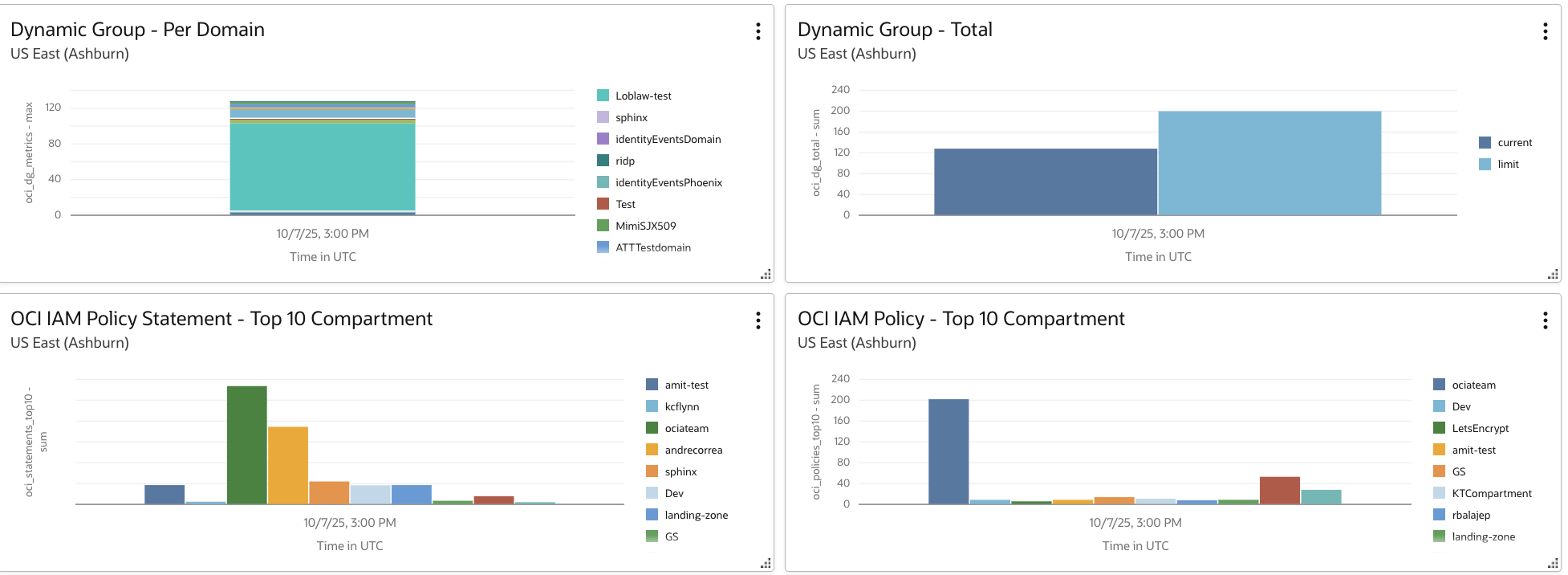Select the kcflynn legend entry
The height and width of the screenshot is (575, 1568).
pyautogui.click(x=681, y=407)
